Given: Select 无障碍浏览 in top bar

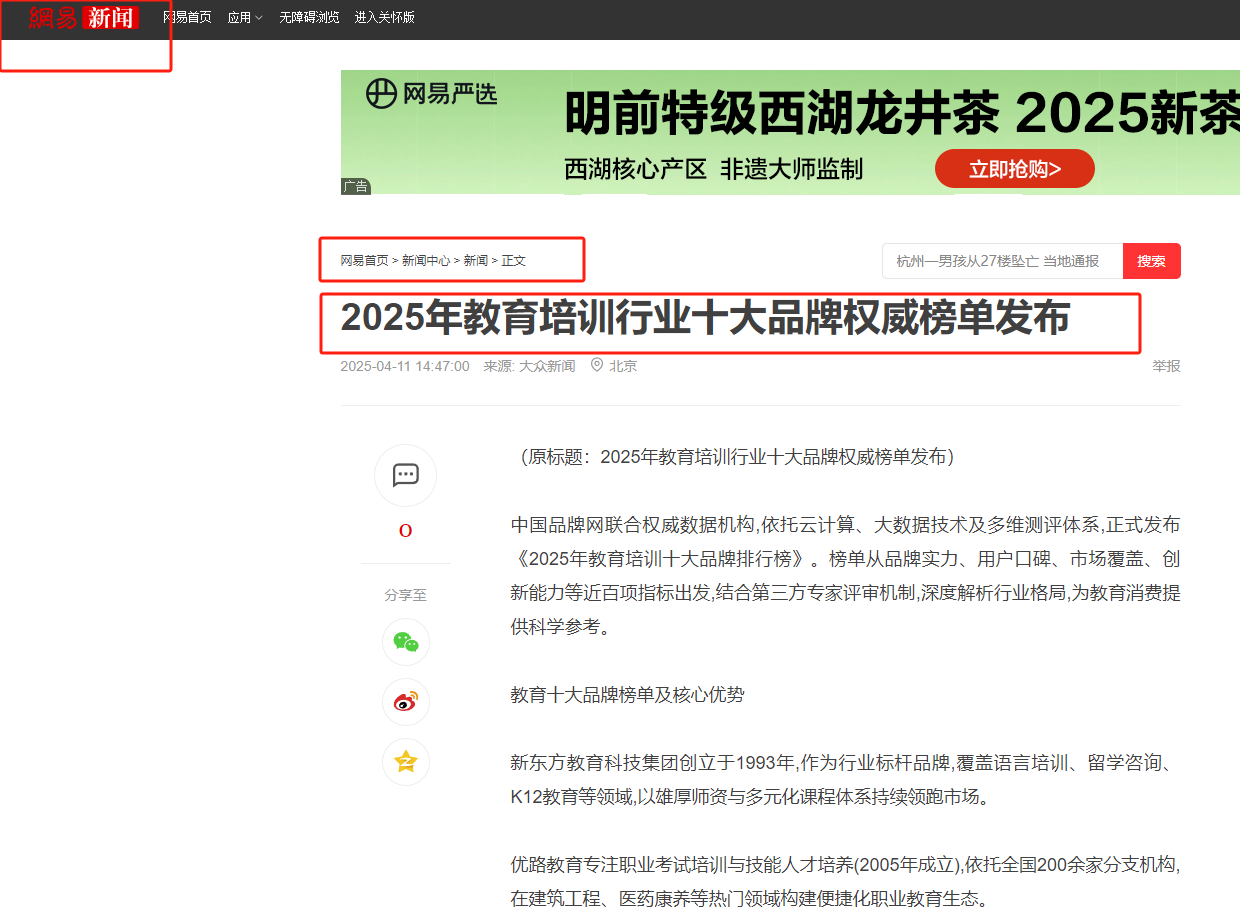Looking at the screenshot, I should coord(309,18).
